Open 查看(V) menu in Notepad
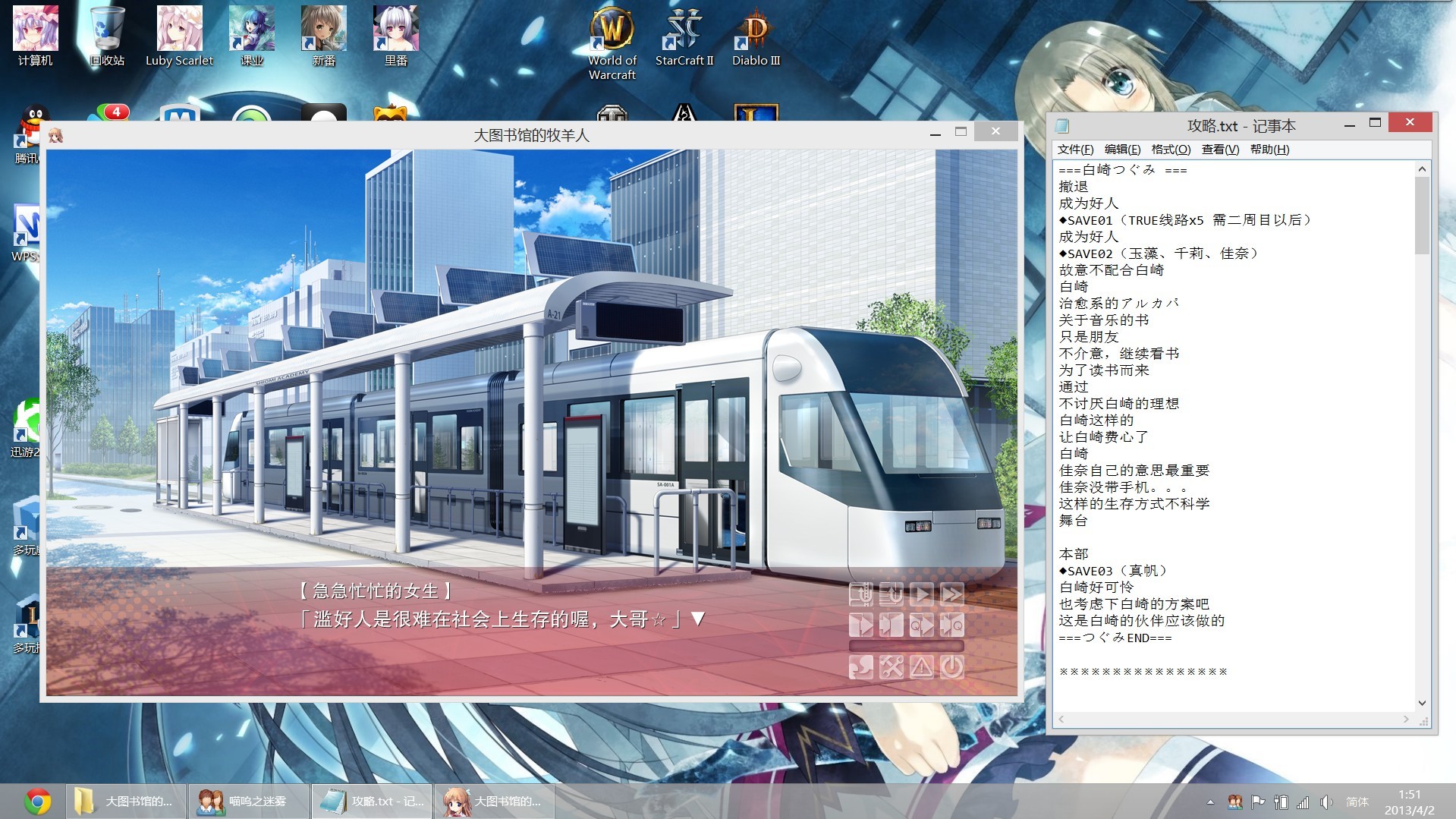Screen dimensions: 1456x819 pos(1220,150)
